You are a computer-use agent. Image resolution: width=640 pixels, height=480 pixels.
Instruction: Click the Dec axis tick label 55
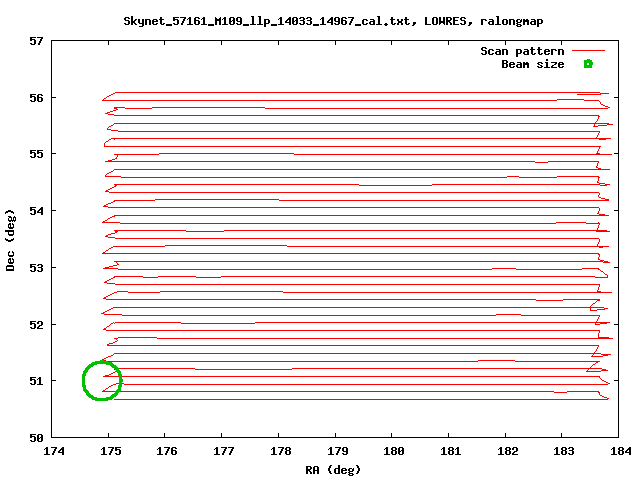[36, 154]
